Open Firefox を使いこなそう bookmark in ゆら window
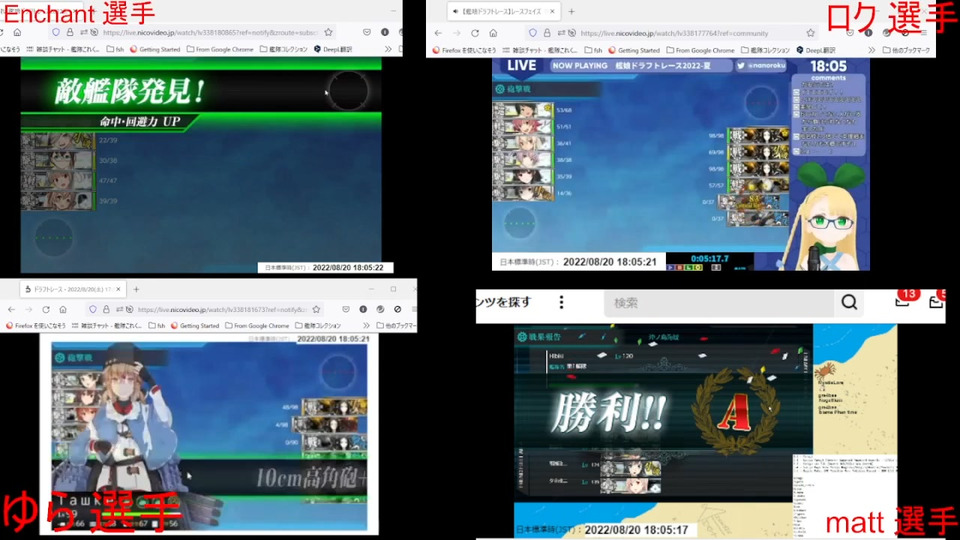Screen dimensions: 960x540 coord(37,326)
